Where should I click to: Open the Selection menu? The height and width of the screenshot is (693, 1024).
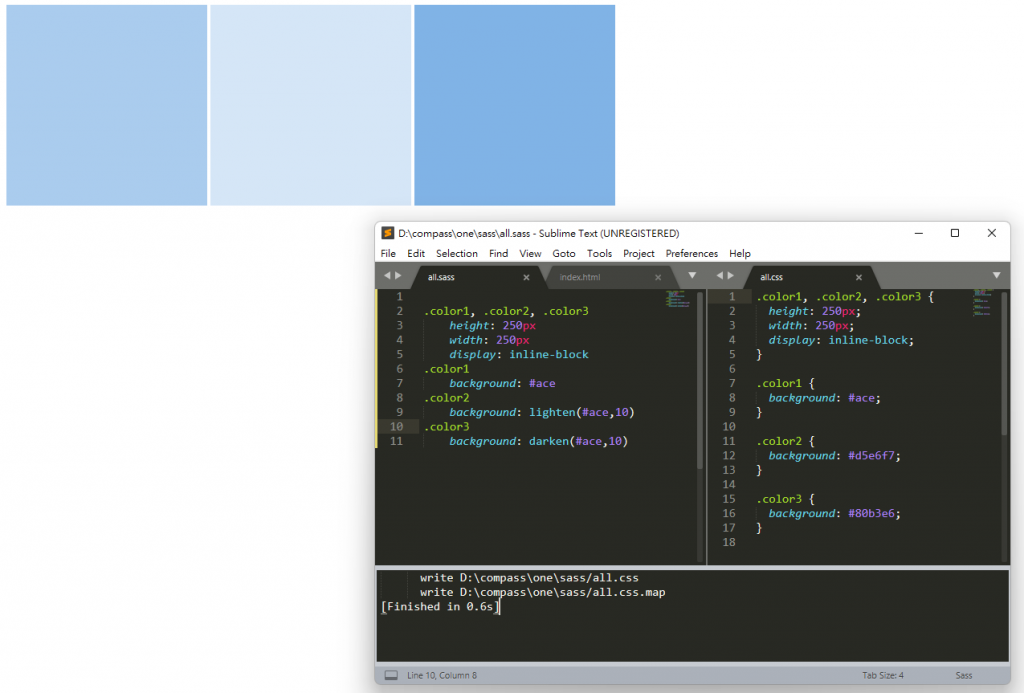[456, 253]
